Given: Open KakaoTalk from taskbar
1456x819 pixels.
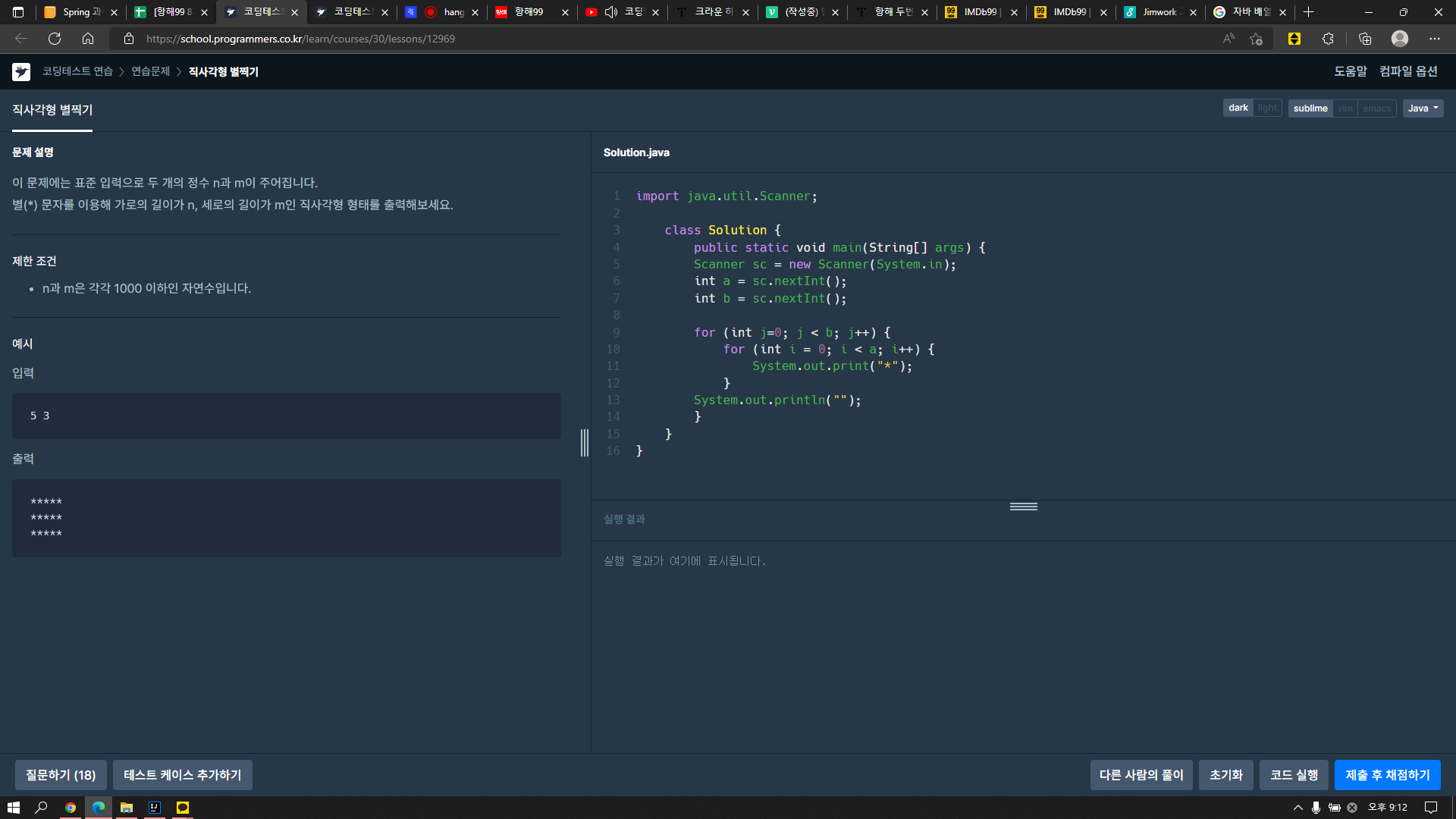Looking at the screenshot, I should coord(183,808).
